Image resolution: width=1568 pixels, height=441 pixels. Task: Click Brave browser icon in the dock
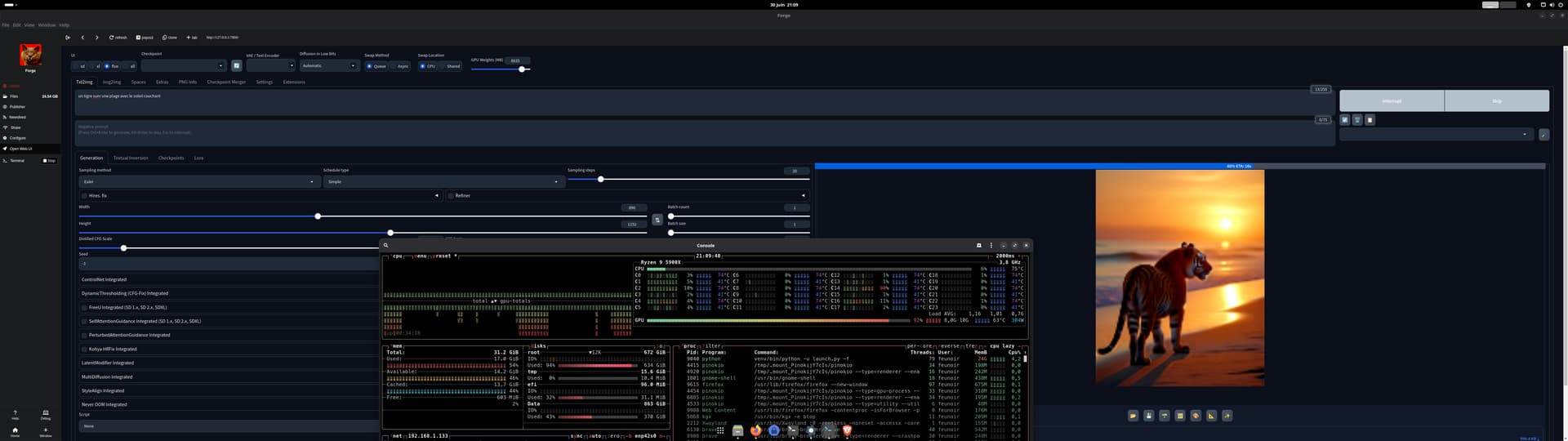(847, 430)
